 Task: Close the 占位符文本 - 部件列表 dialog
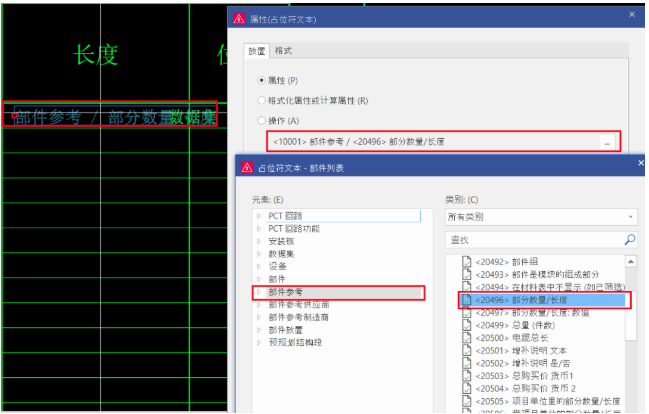(x=641, y=163)
